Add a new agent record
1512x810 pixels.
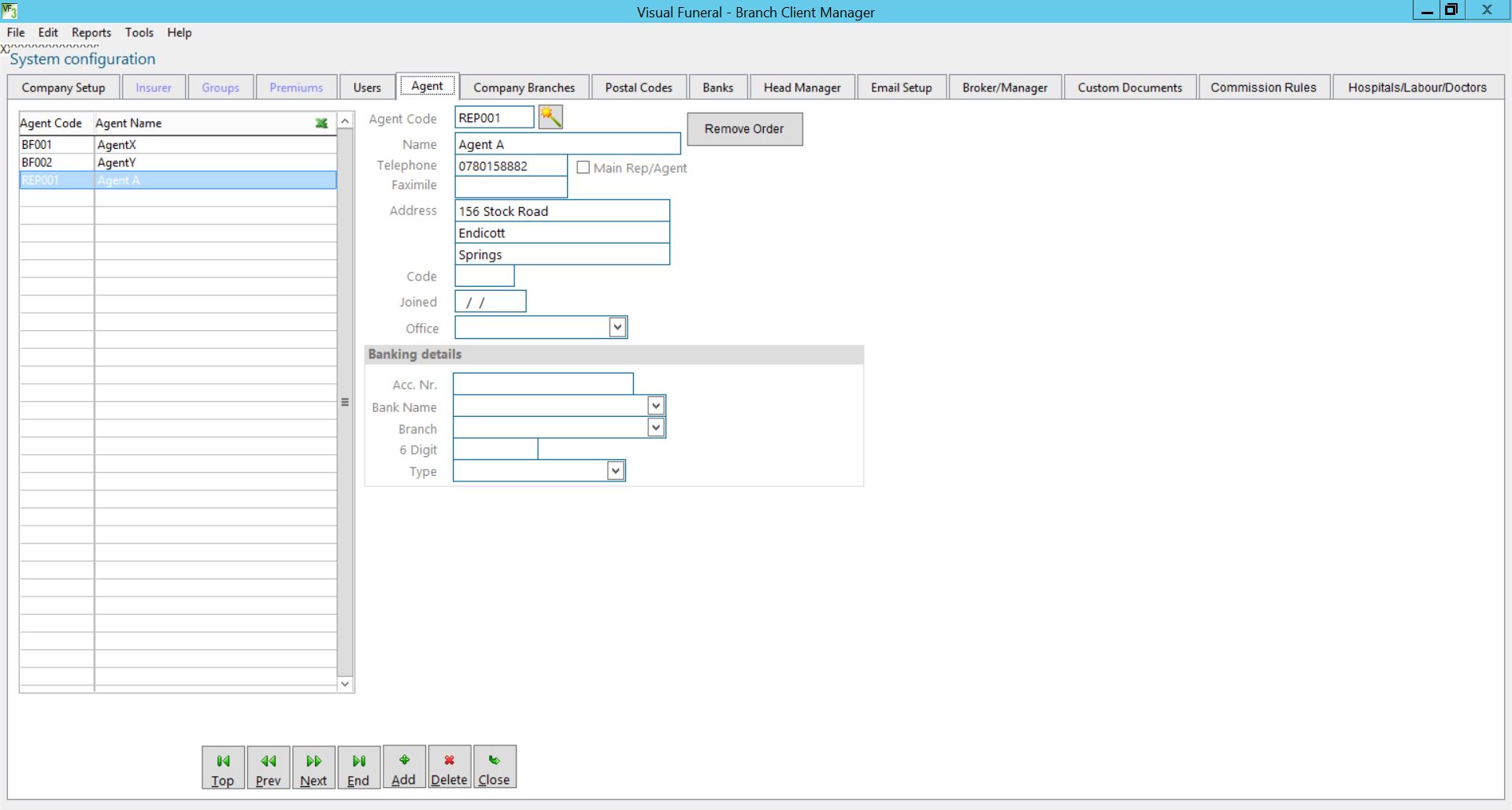click(403, 767)
